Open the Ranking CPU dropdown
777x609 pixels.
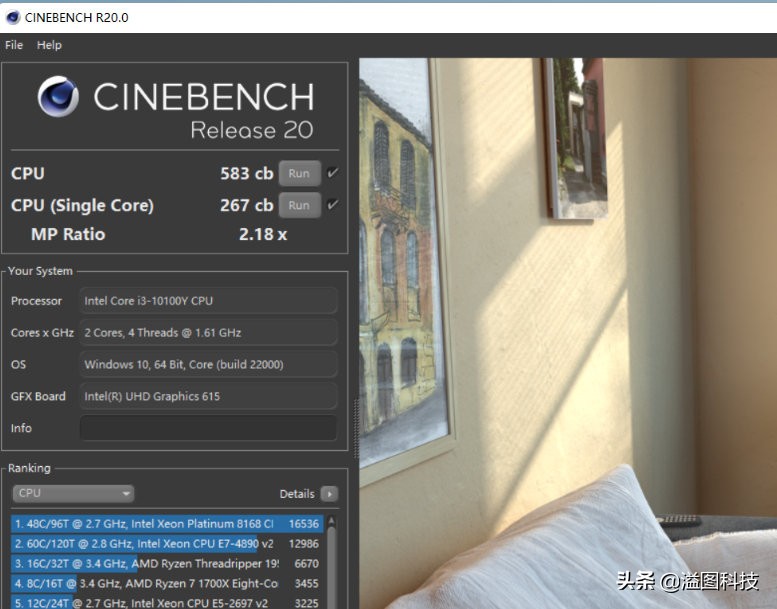point(73,494)
